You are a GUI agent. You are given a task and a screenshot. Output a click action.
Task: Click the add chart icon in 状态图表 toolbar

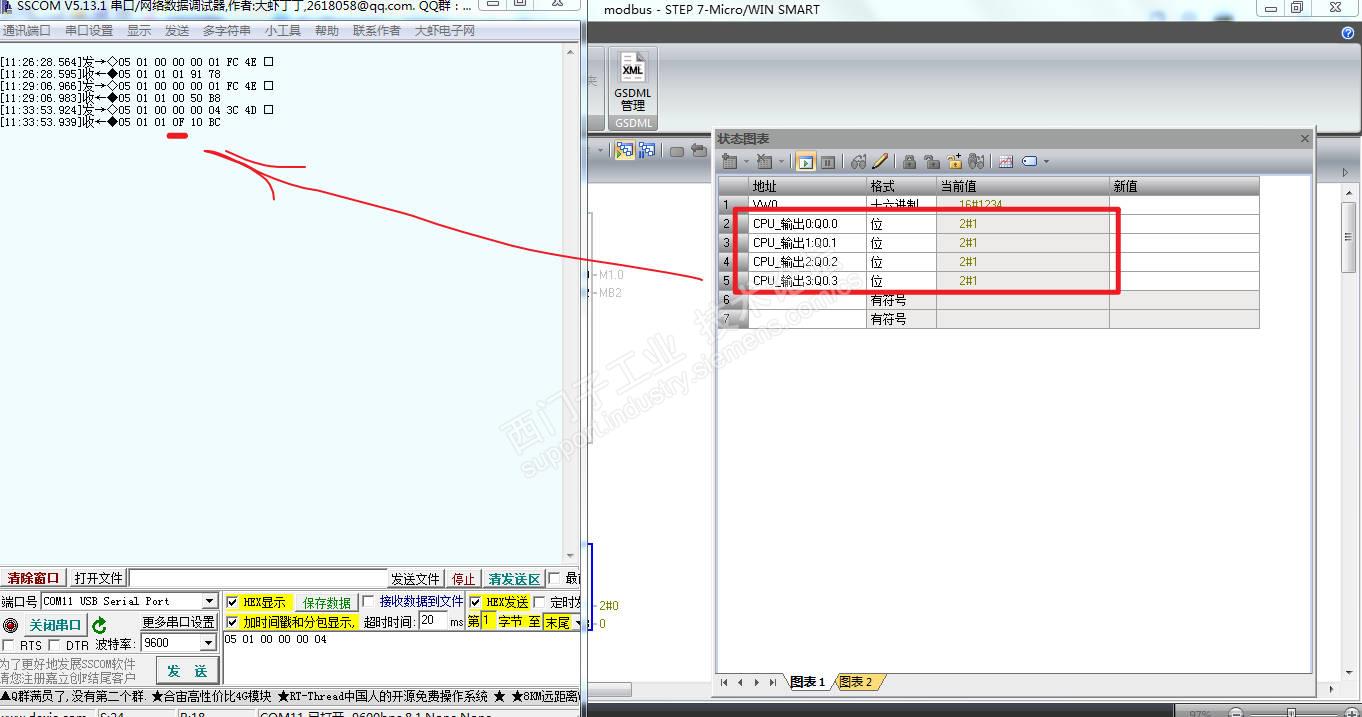click(729, 161)
